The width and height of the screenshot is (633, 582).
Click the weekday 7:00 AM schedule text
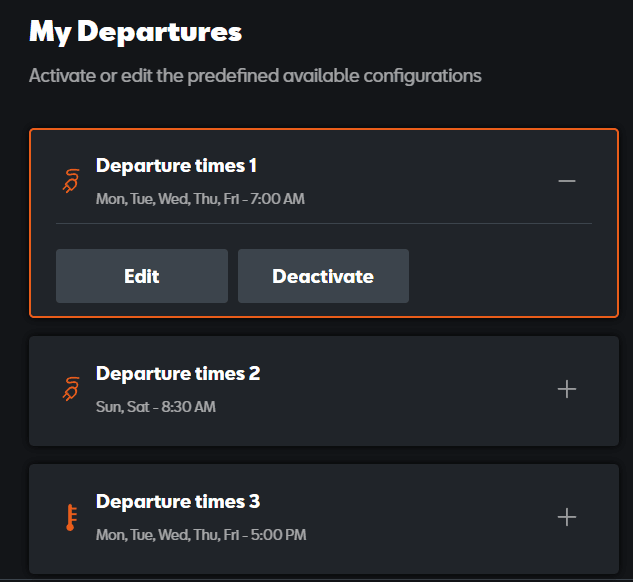click(200, 199)
